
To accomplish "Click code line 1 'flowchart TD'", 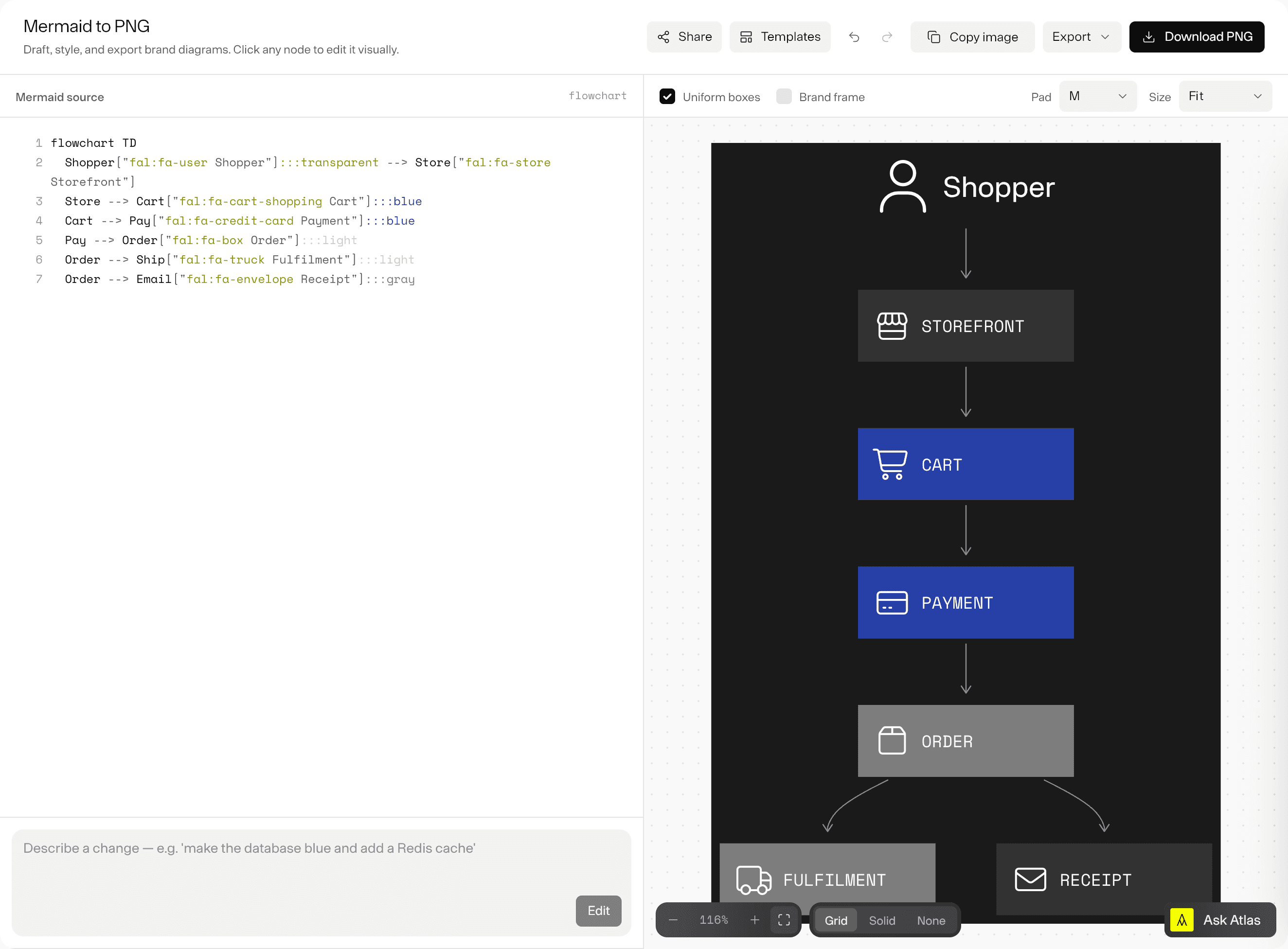I will 94,143.
